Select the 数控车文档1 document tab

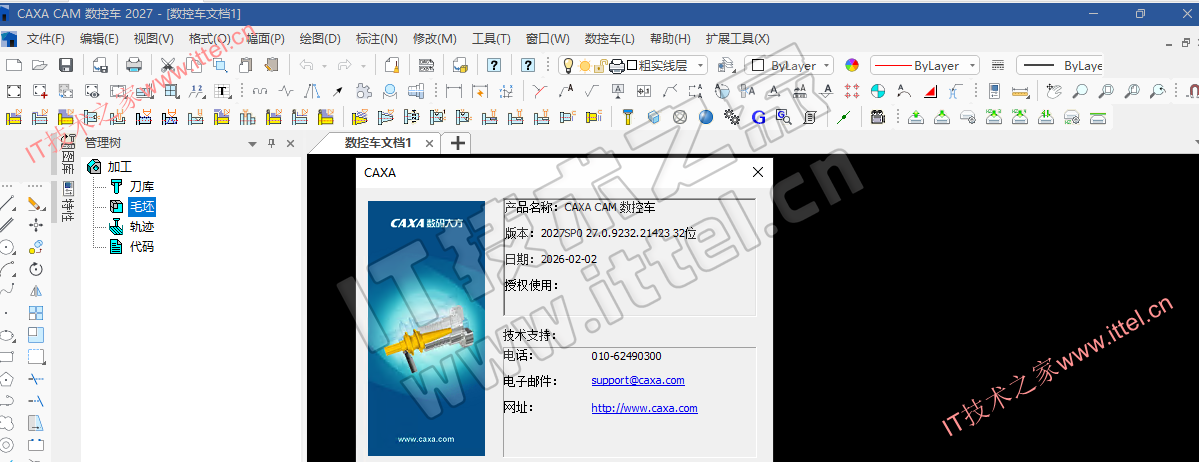(x=378, y=143)
